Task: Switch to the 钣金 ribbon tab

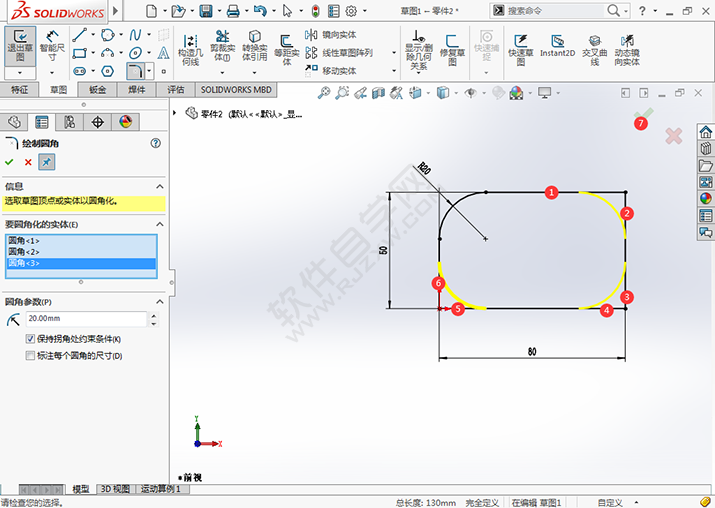Action: pos(97,89)
